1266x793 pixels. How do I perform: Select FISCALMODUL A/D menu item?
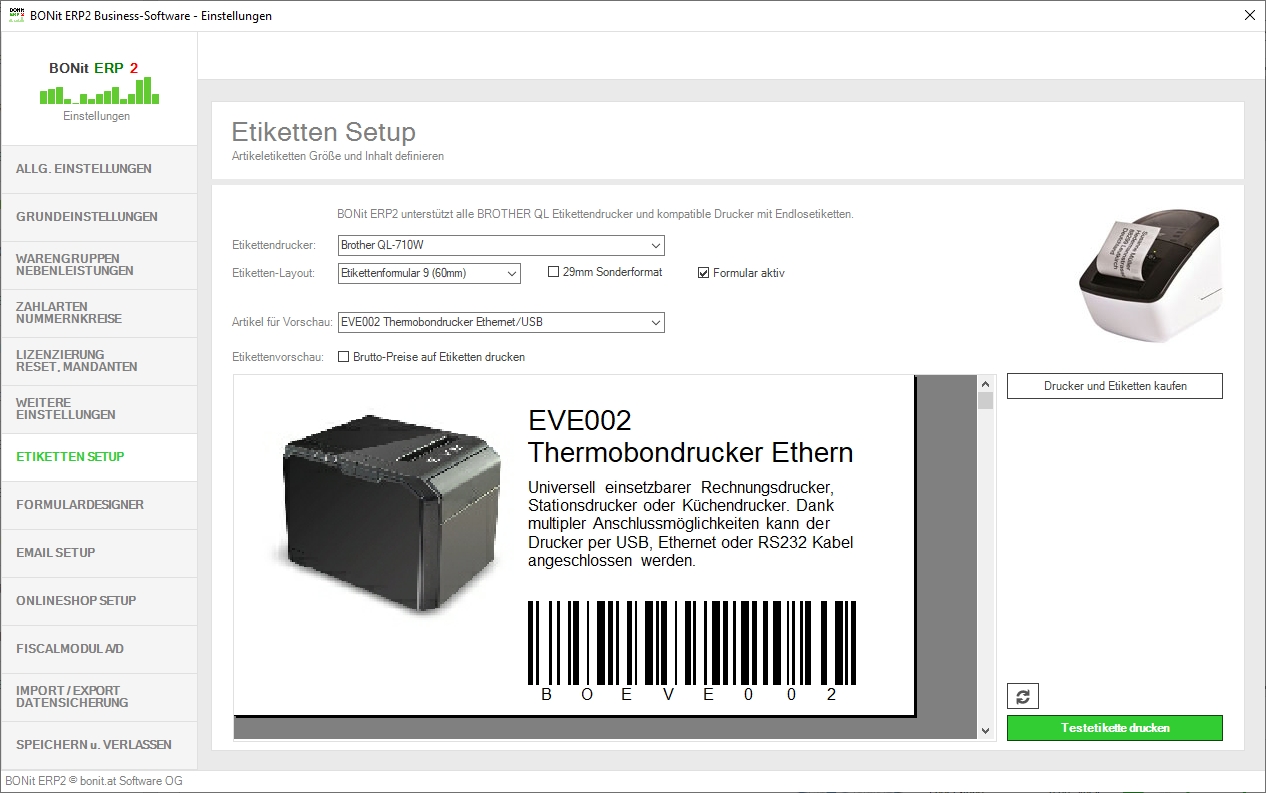[99, 649]
